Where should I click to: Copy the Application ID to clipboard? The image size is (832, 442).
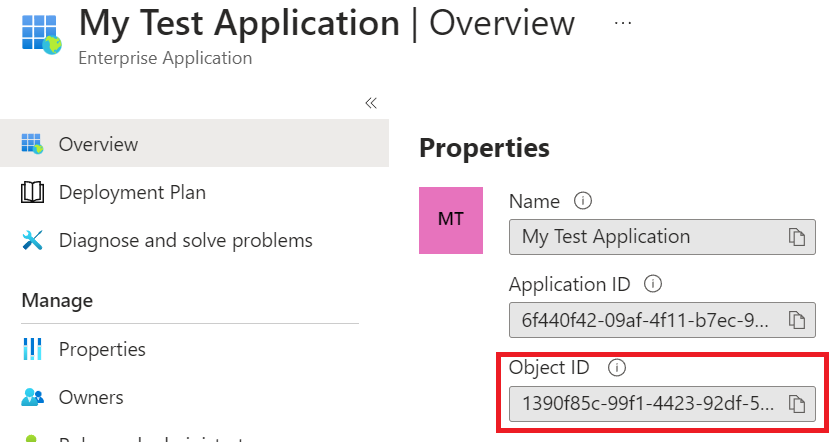[x=796, y=320]
